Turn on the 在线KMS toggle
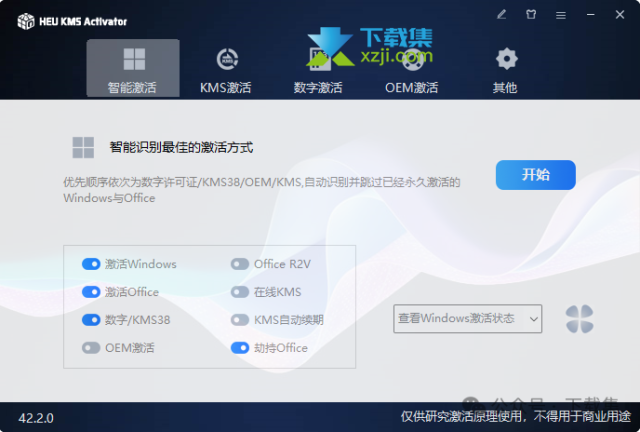 [x=240, y=292]
